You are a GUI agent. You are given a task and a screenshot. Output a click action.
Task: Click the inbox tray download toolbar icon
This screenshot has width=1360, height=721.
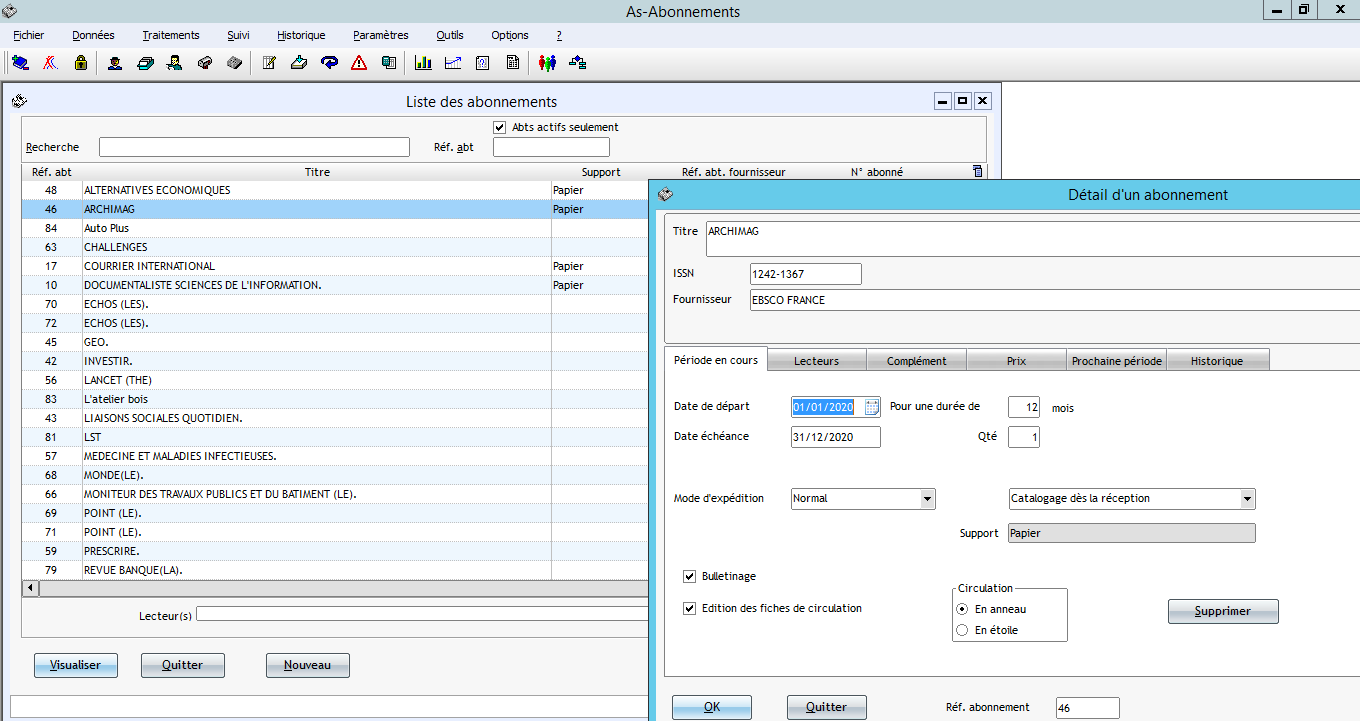[299, 63]
